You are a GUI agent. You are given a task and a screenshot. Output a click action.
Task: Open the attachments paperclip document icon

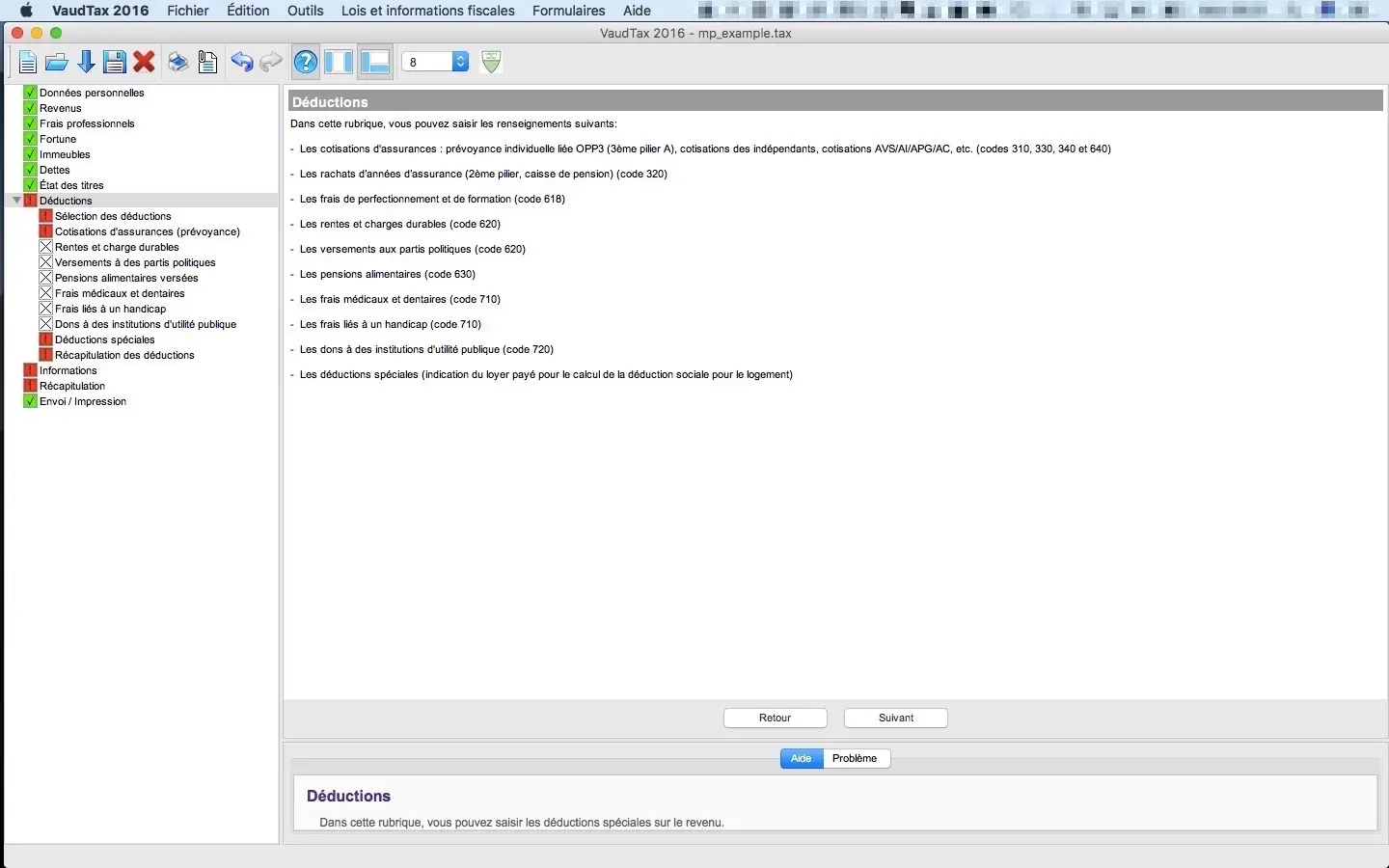click(207, 63)
